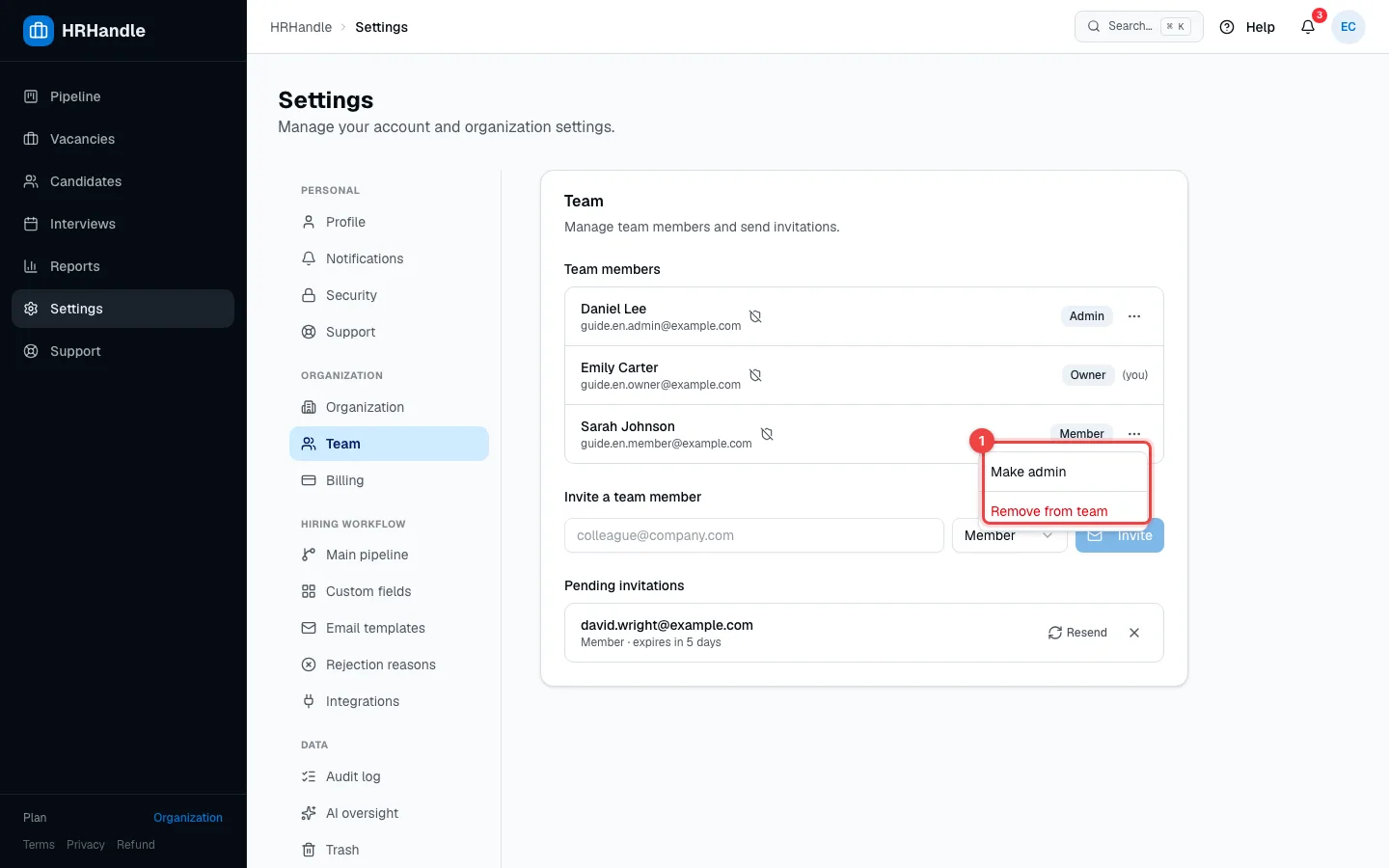Image resolution: width=1389 pixels, height=868 pixels.
Task: Select the Team settings tab
Action: pyautogui.click(x=389, y=444)
